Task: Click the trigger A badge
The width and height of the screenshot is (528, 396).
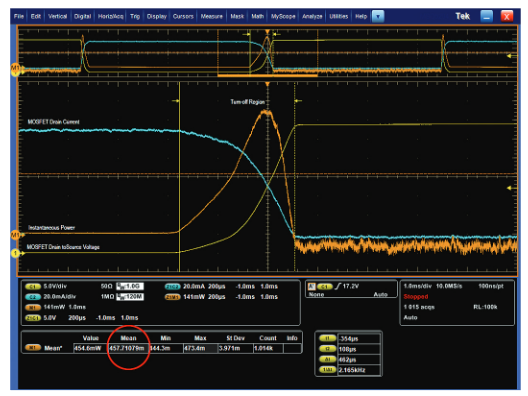Action: pyautogui.click(x=312, y=287)
